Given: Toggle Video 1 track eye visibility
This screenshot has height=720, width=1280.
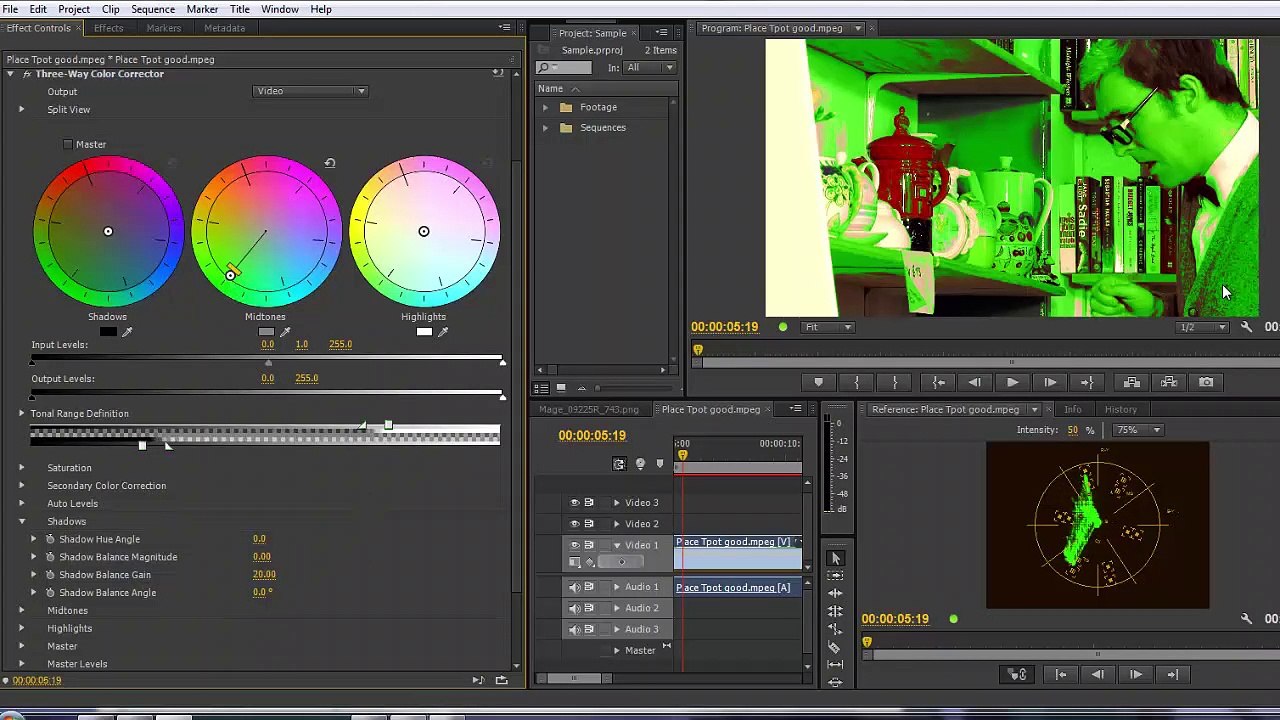Looking at the screenshot, I should coord(575,545).
